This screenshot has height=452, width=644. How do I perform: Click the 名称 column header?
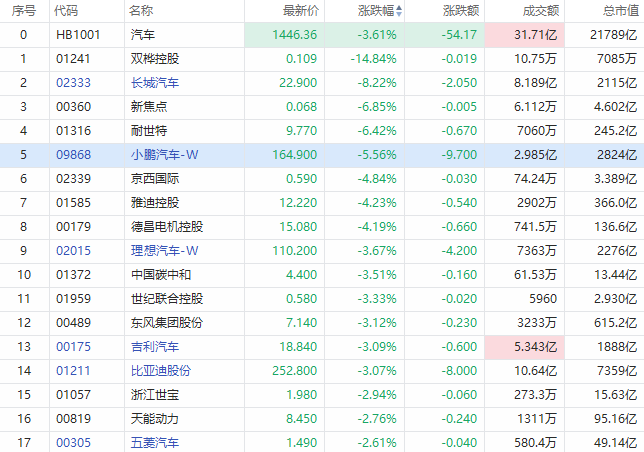141,11
